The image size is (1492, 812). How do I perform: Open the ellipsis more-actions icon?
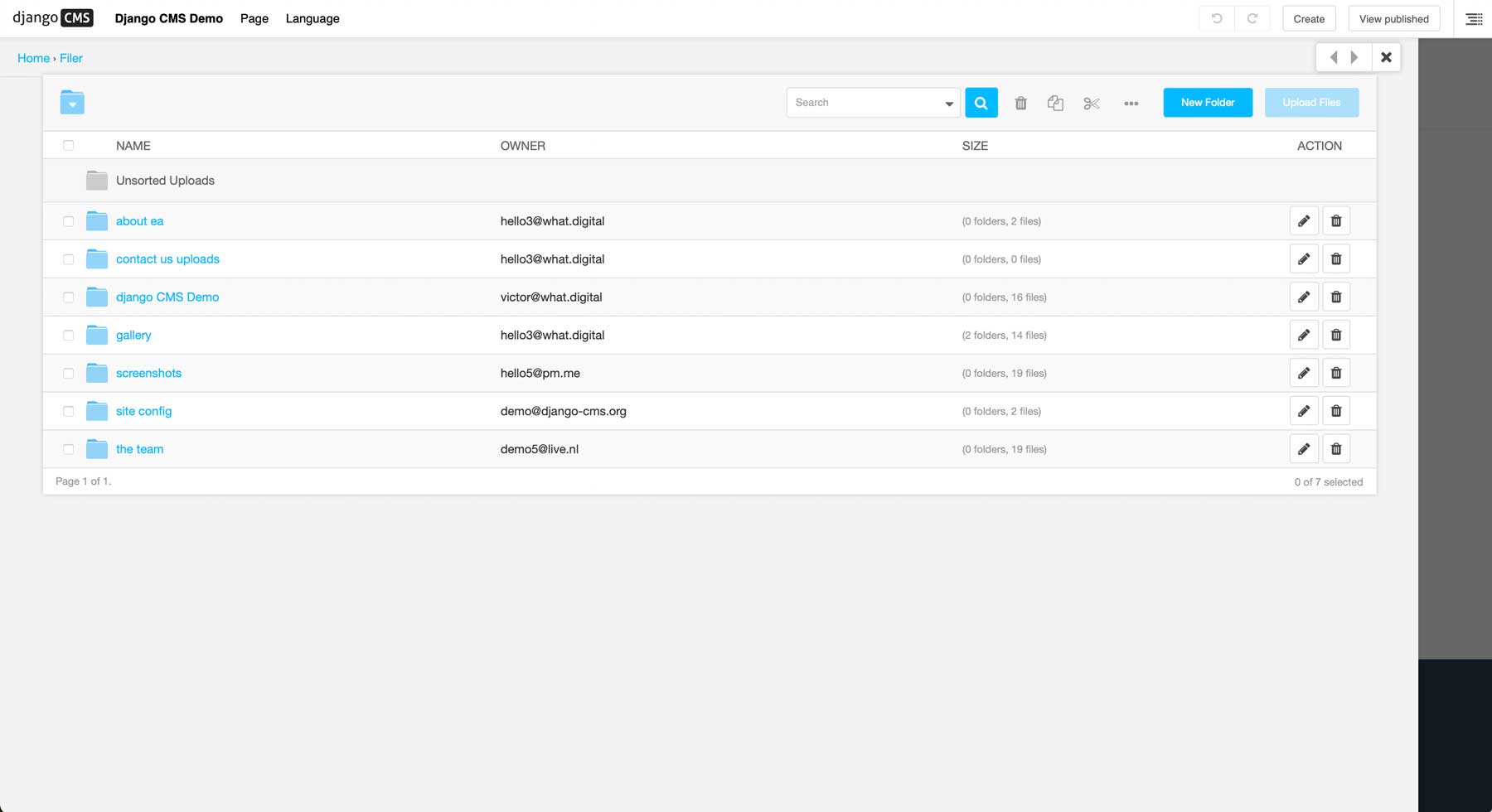tap(1131, 103)
